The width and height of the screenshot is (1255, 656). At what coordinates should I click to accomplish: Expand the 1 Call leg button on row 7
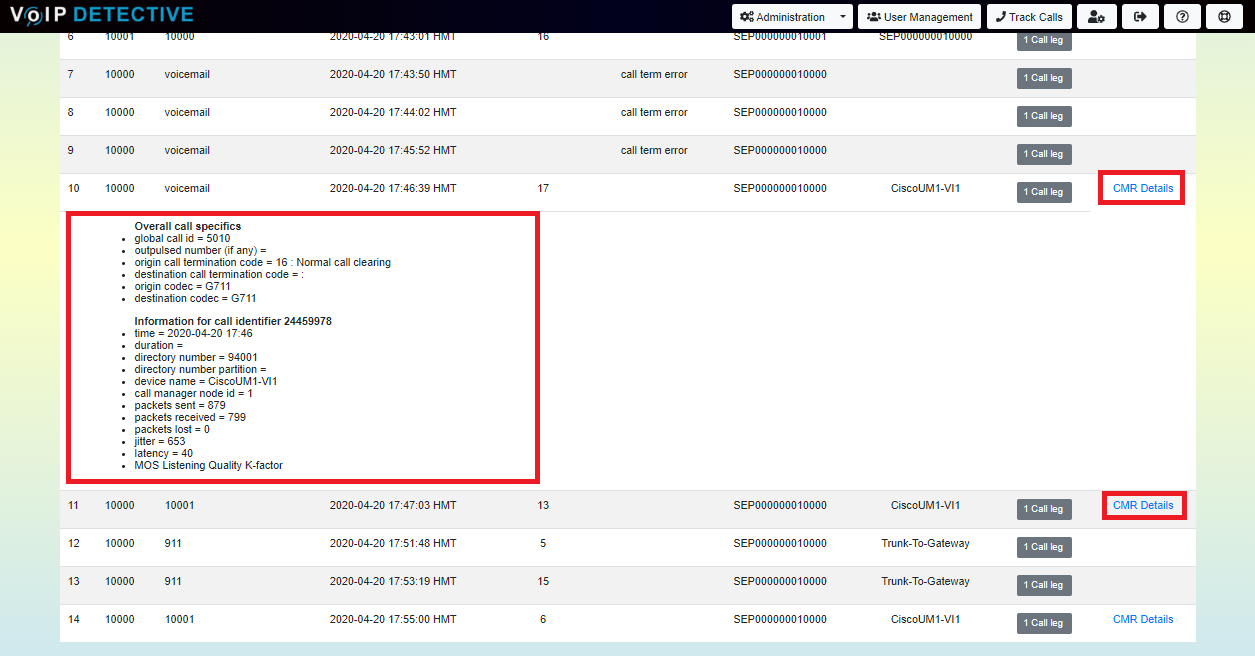click(1044, 78)
